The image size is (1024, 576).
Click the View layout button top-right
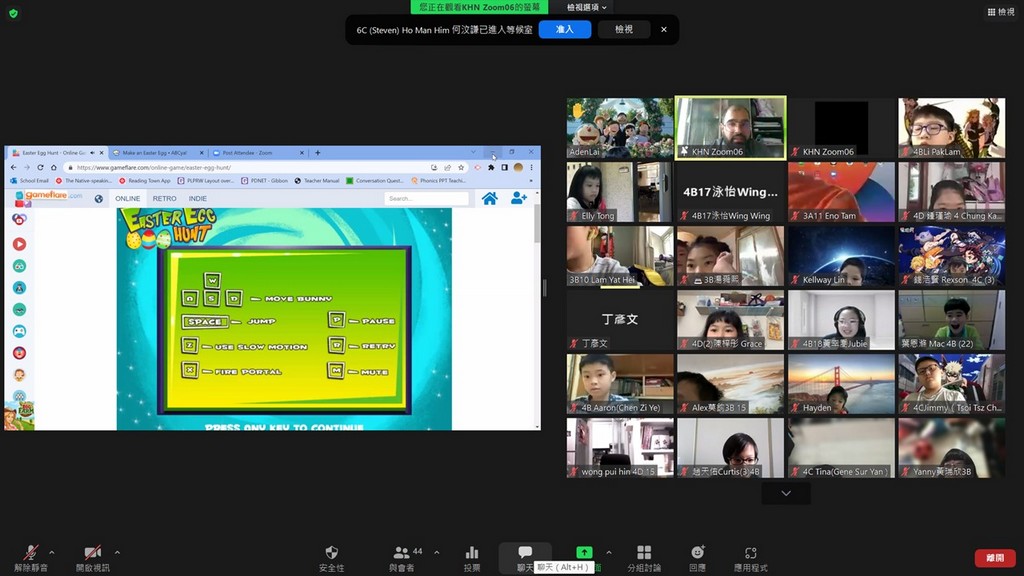click(1000, 12)
